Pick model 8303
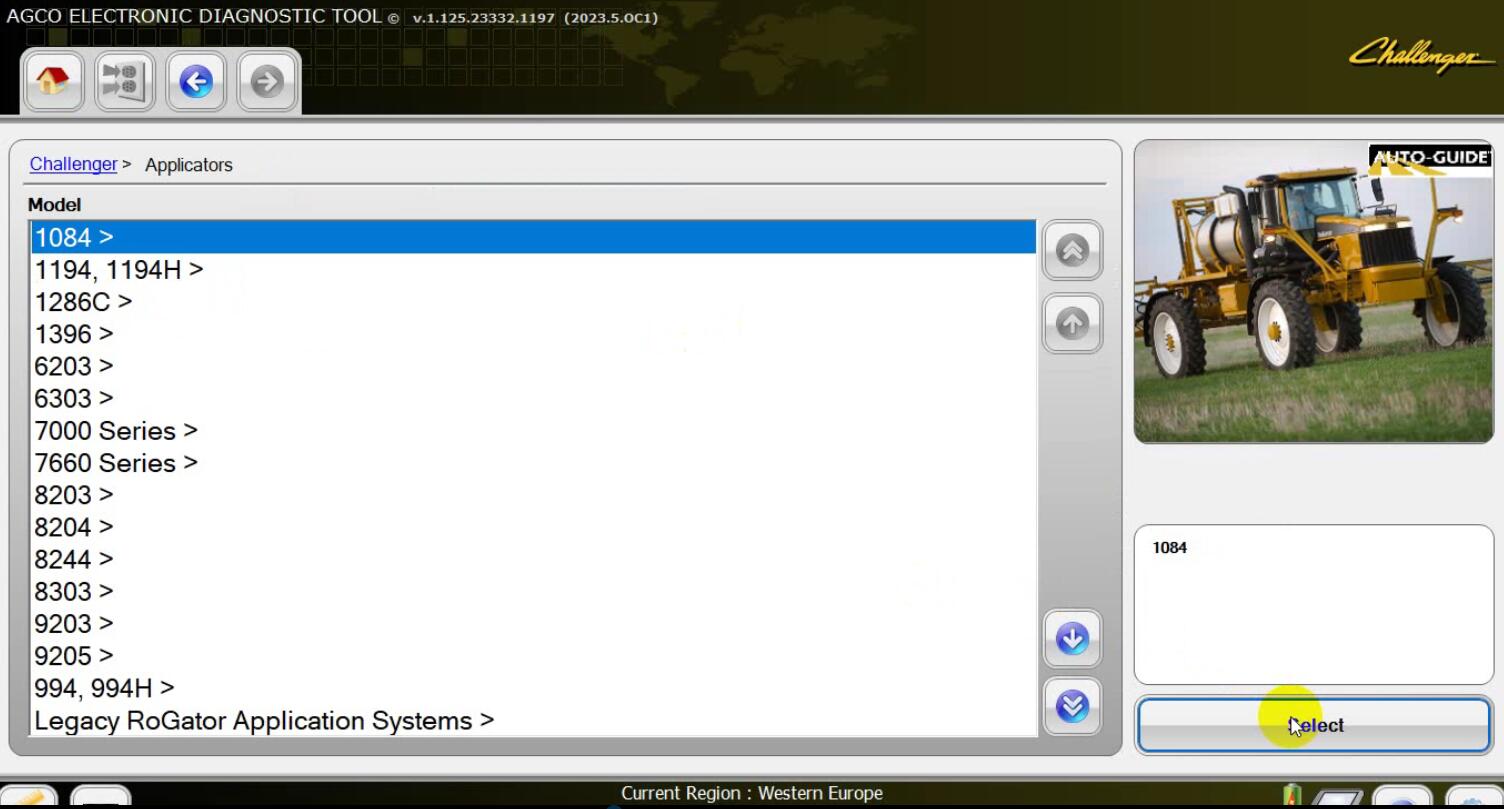This screenshot has height=809, width=1504. click(x=533, y=591)
